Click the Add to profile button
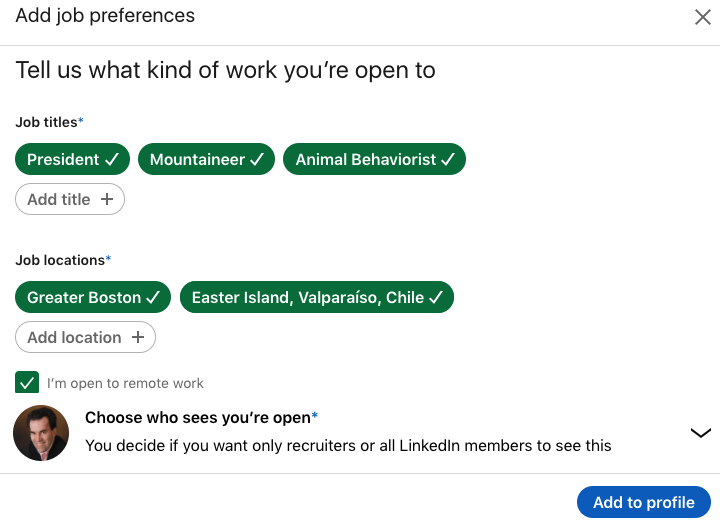 coord(643,502)
